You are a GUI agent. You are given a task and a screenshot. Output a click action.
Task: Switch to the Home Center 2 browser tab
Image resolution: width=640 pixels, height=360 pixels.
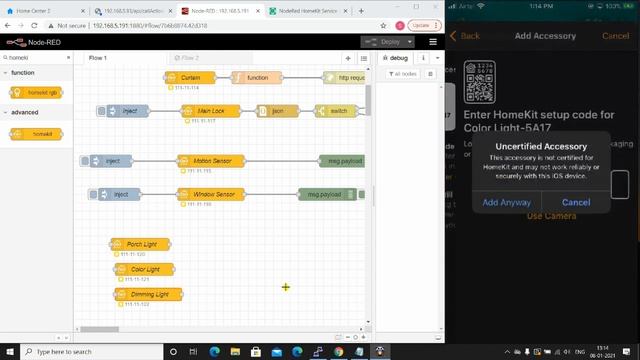(x=46, y=11)
